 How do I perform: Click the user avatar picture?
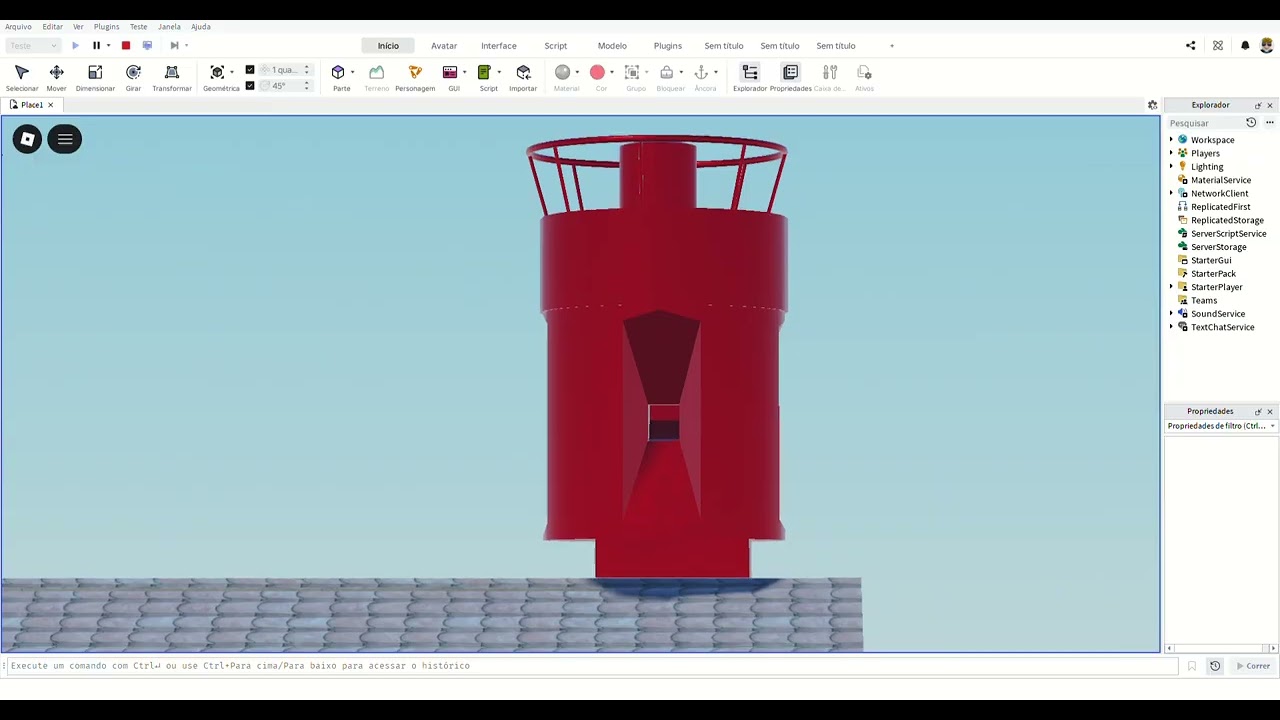(1267, 45)
